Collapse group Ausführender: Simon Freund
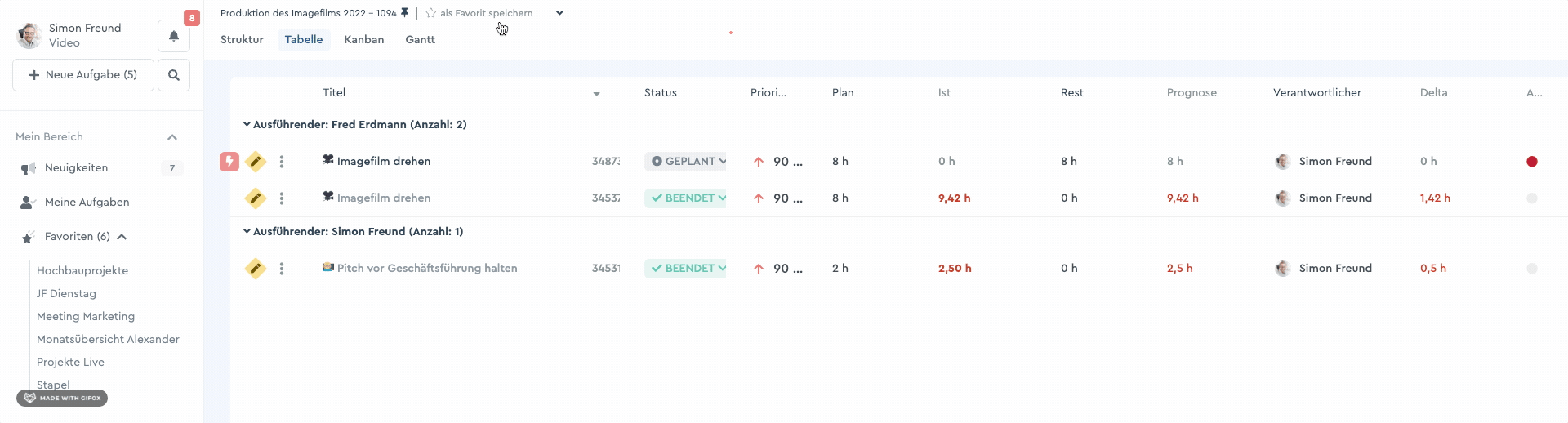The height and width of the screenshot is (423, 1568). coord(247,231)
